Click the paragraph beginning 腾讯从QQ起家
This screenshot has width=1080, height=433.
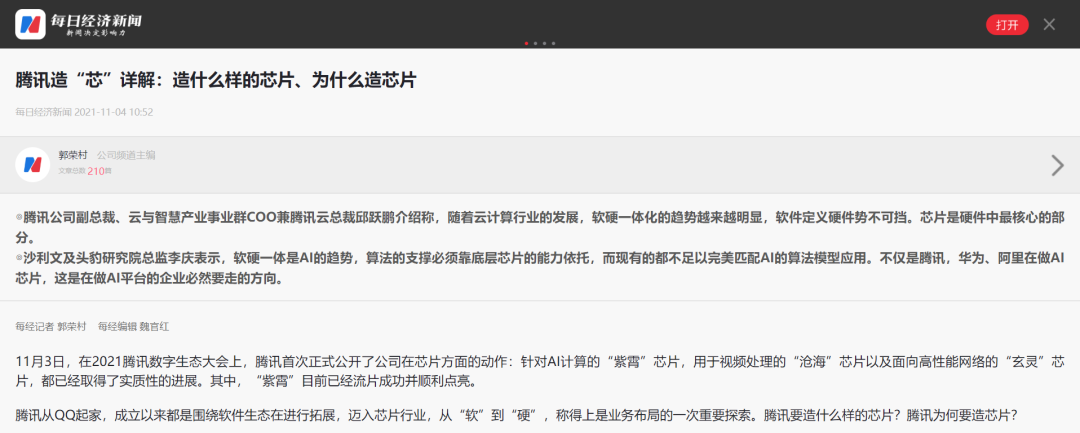(x=517, y=416)
